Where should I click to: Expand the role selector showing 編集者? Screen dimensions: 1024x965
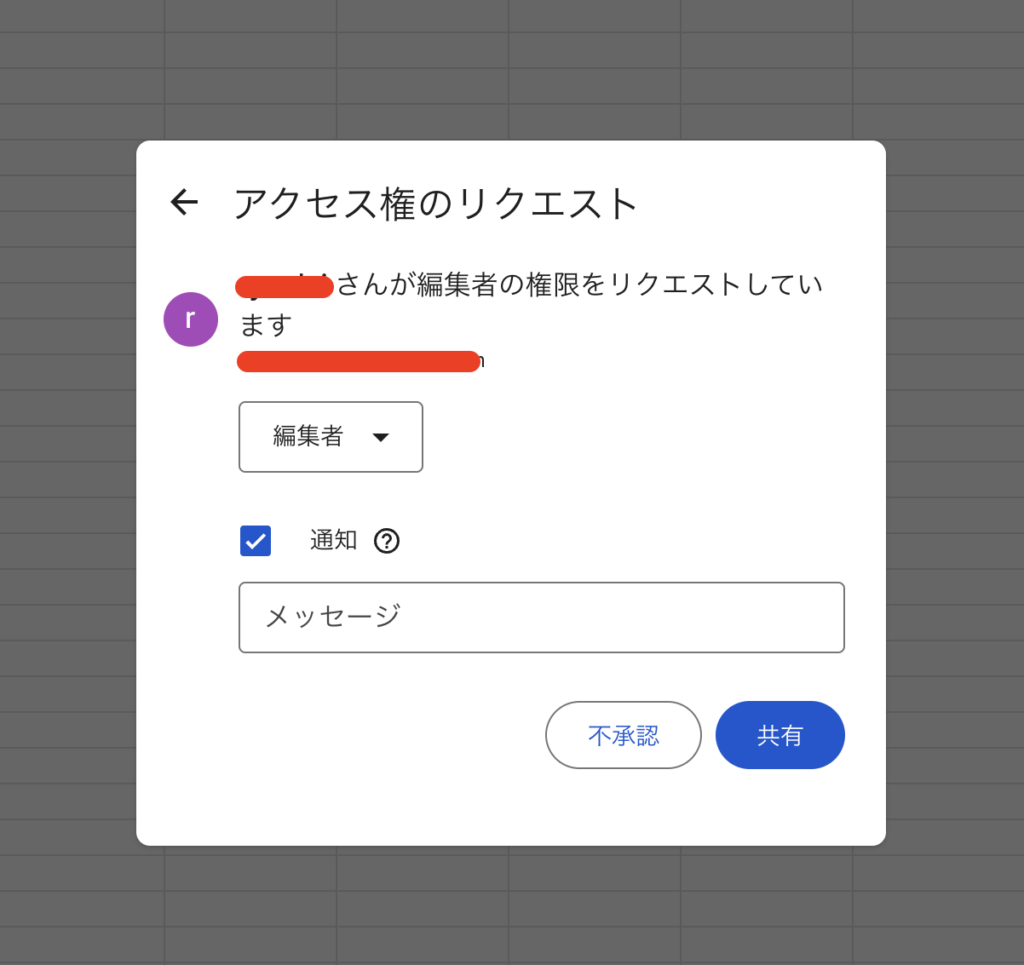coord(330,437)
